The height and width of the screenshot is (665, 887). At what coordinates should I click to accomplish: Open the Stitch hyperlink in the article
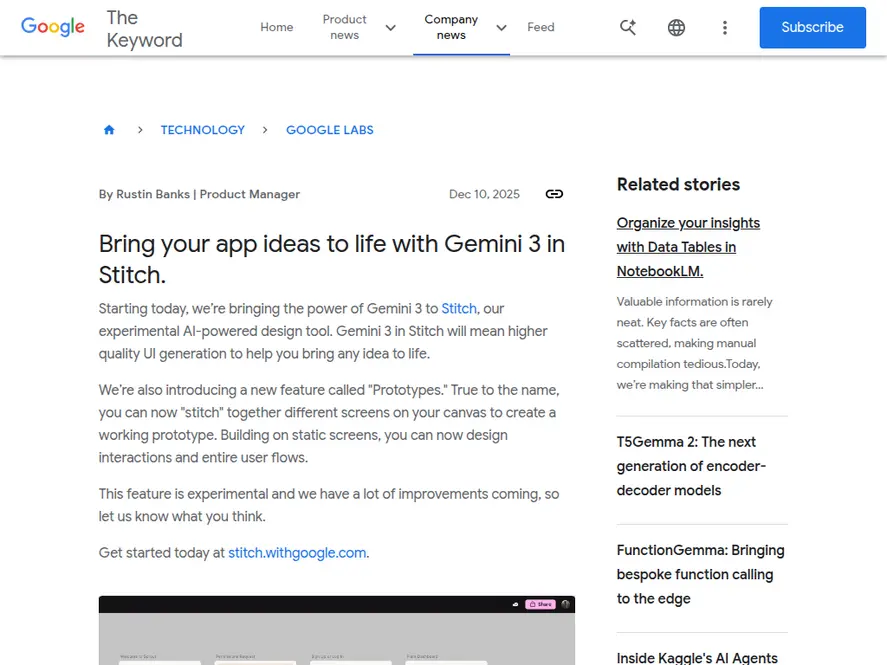[x=459, y=308]
